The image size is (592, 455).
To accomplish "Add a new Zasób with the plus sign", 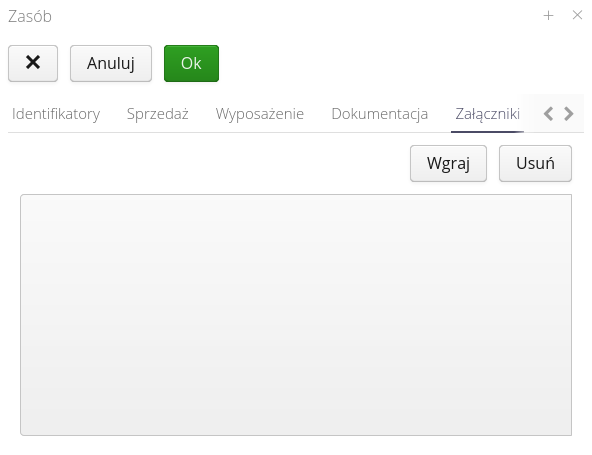I will (548, 15).
